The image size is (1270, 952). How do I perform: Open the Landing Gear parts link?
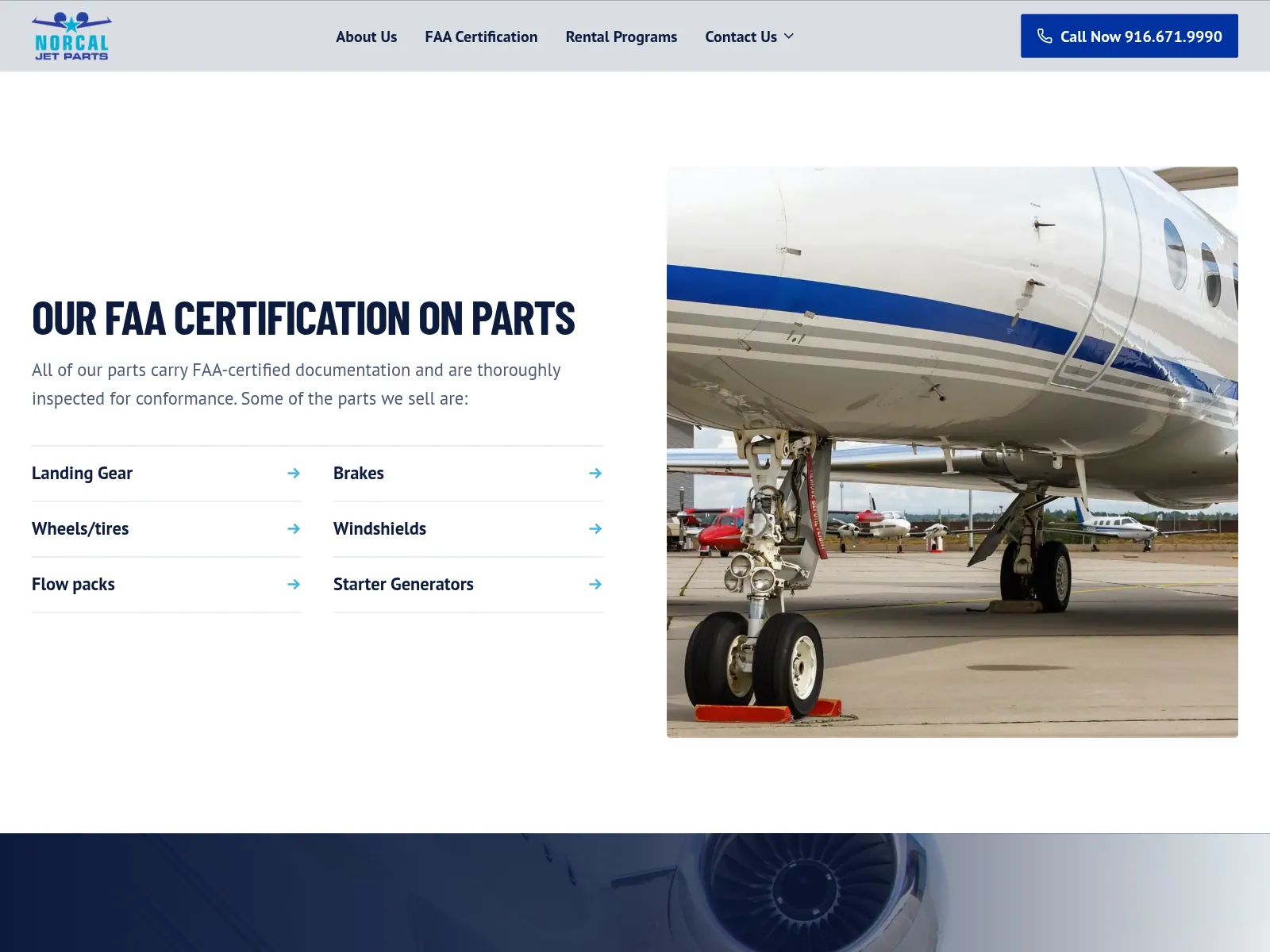click(167, 474)
